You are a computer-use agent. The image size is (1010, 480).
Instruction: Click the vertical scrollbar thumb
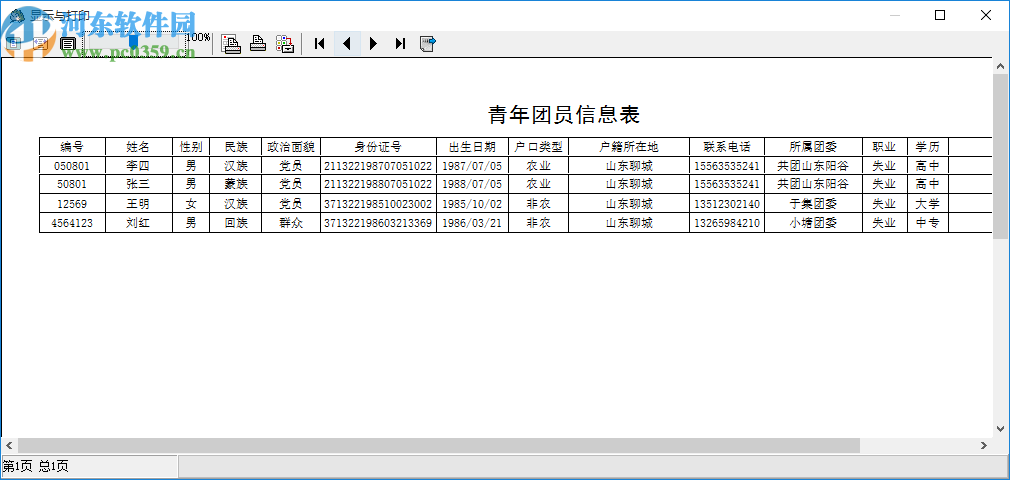pos(1001,157)
